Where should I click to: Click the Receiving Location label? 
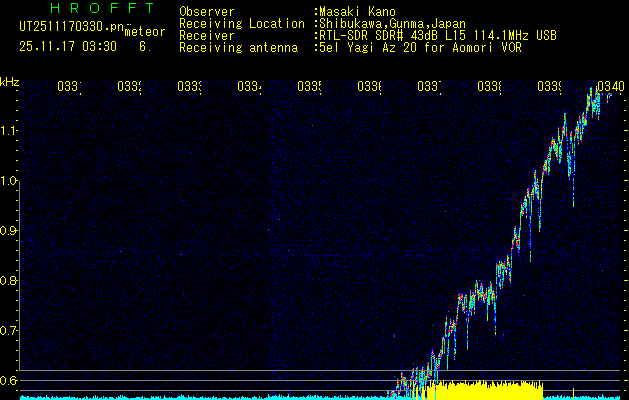click(x=241, y=23)
